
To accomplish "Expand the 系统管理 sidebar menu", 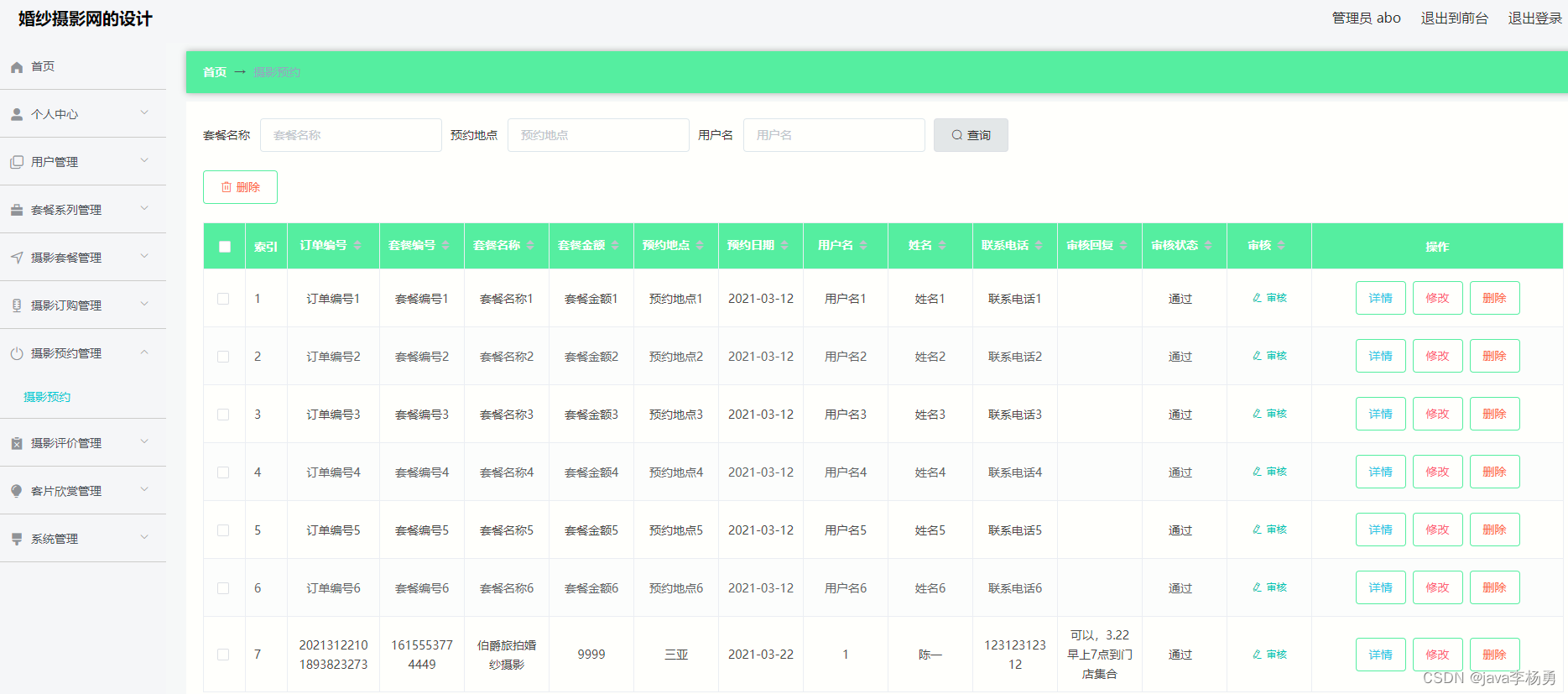I will pos(83,539).
